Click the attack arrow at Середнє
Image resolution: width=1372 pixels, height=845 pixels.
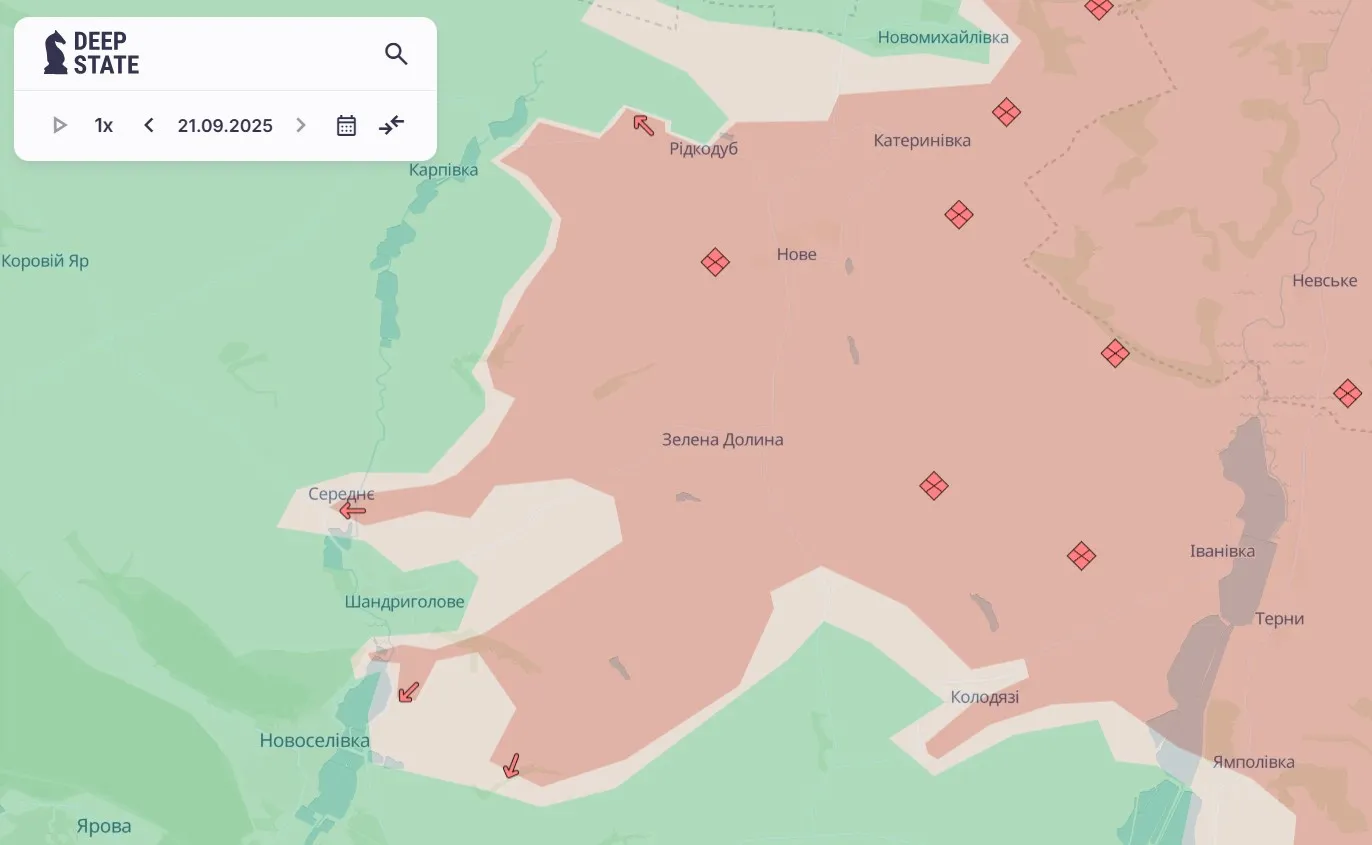click(352, 511)
